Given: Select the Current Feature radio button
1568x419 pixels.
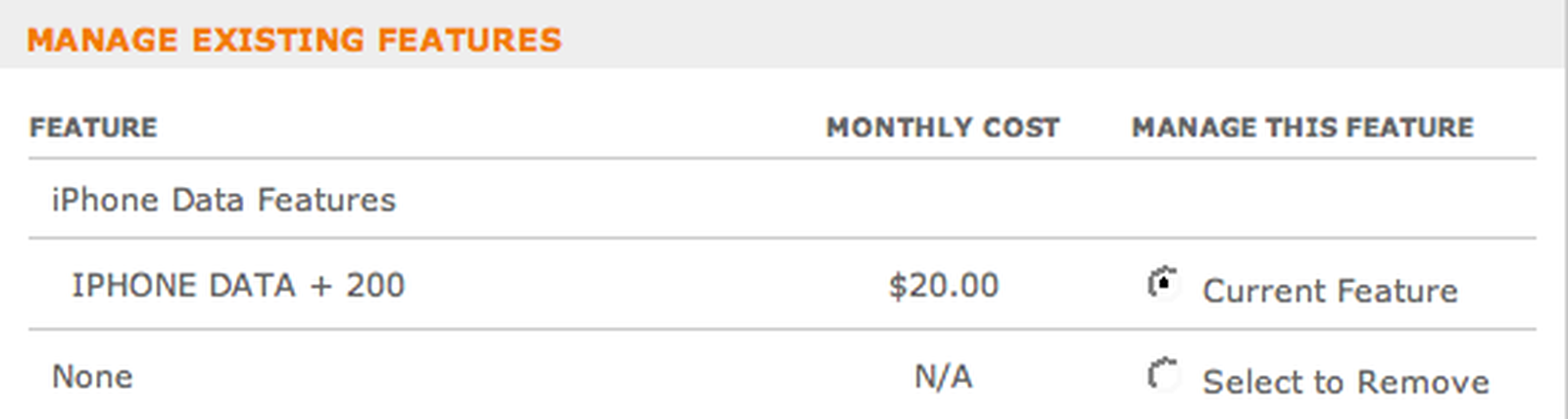Looking at the screenshot, I should tap(1162, 284).
